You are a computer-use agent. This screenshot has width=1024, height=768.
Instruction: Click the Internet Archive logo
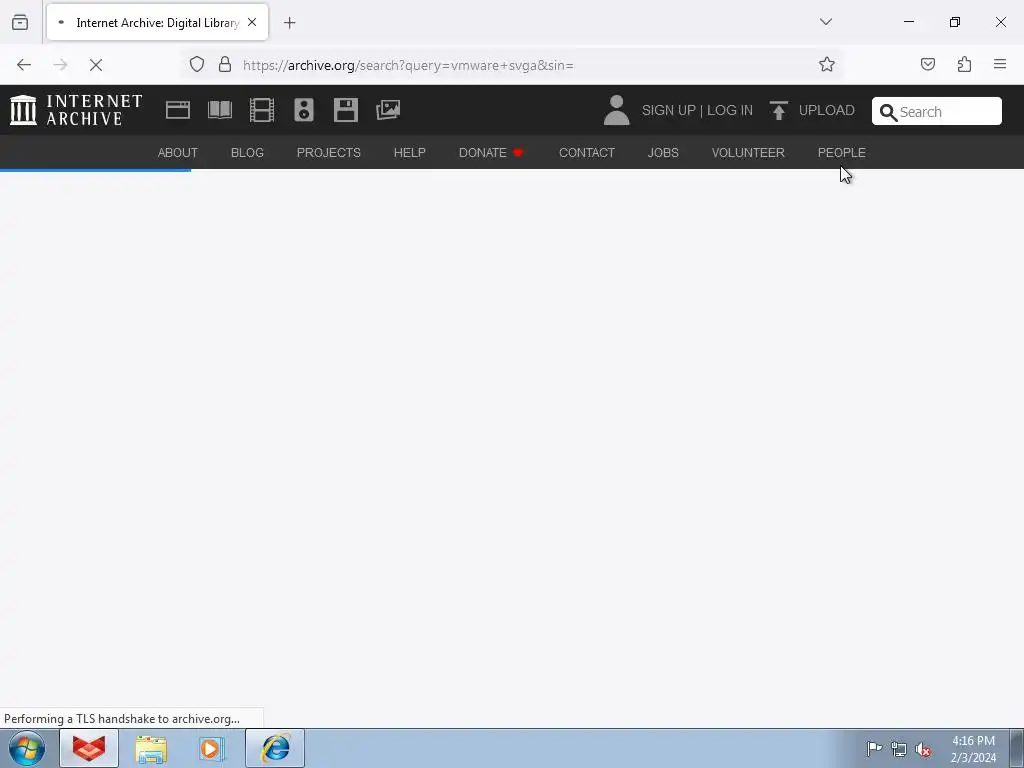pyautogui.click(x=76, y=110)
